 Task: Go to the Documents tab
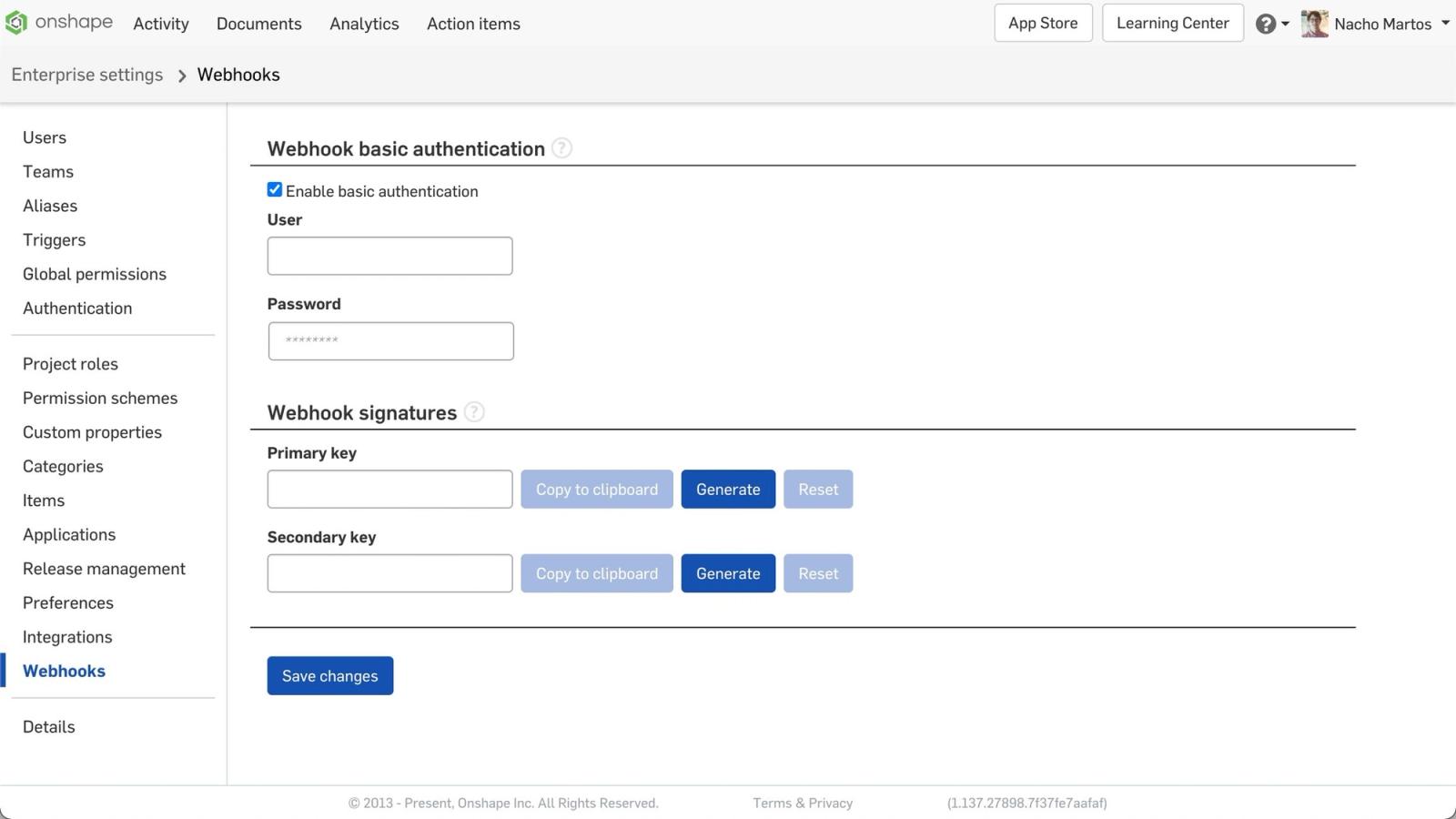(258, 24)
